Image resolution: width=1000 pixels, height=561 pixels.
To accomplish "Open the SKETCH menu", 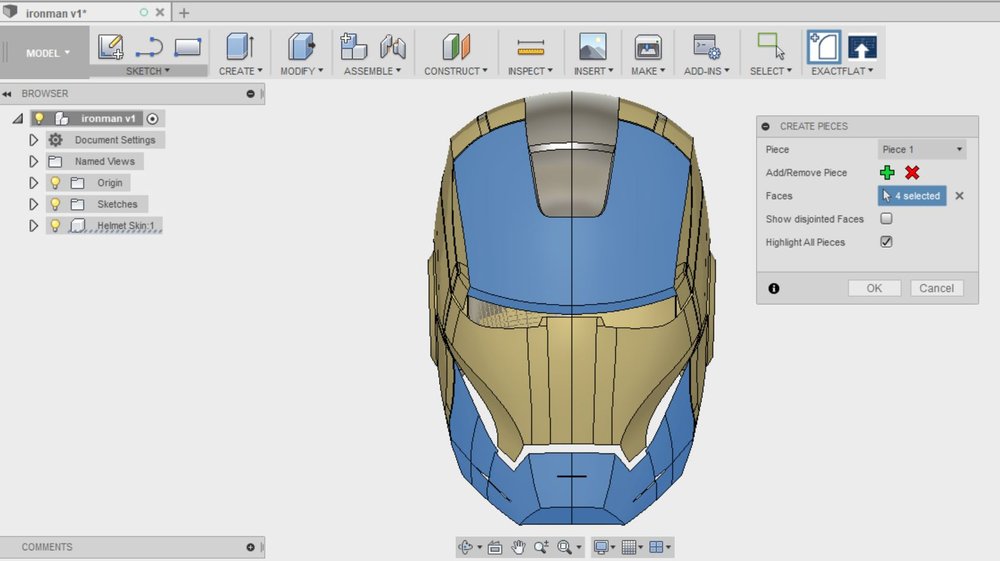I will (x=148, y=71).
